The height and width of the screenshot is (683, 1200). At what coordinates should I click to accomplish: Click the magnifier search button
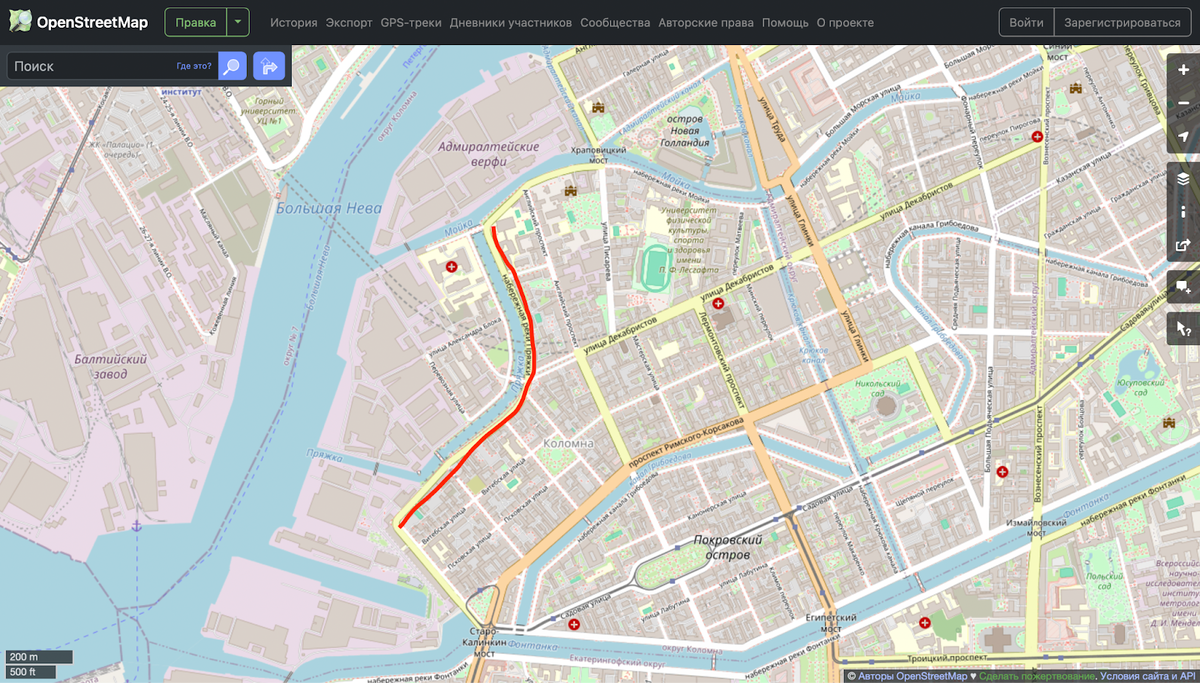232,66
